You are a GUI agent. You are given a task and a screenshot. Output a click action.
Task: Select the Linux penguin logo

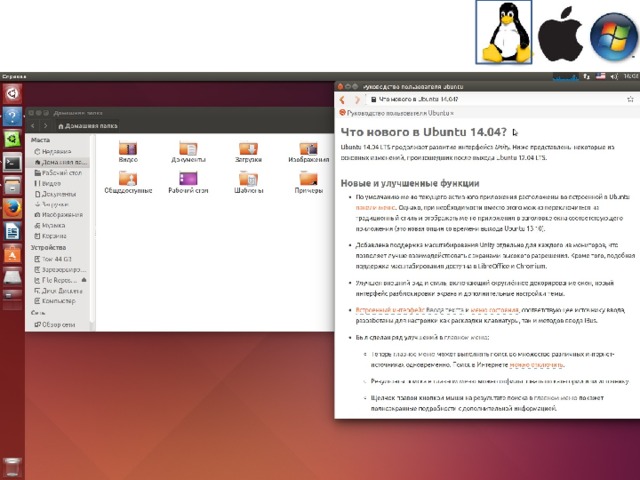(504, 32)
